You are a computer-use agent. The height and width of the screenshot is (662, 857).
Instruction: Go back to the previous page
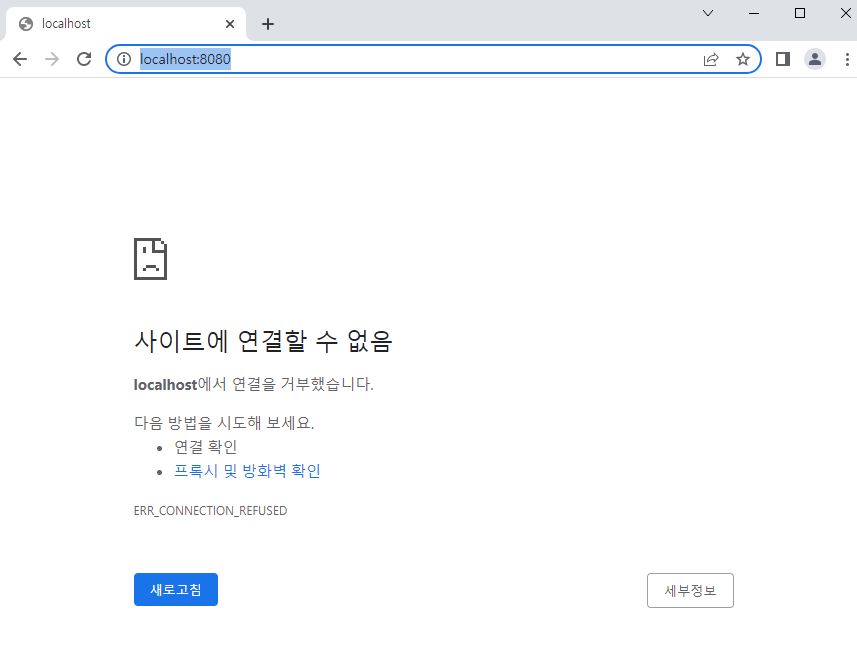(20, 59)
